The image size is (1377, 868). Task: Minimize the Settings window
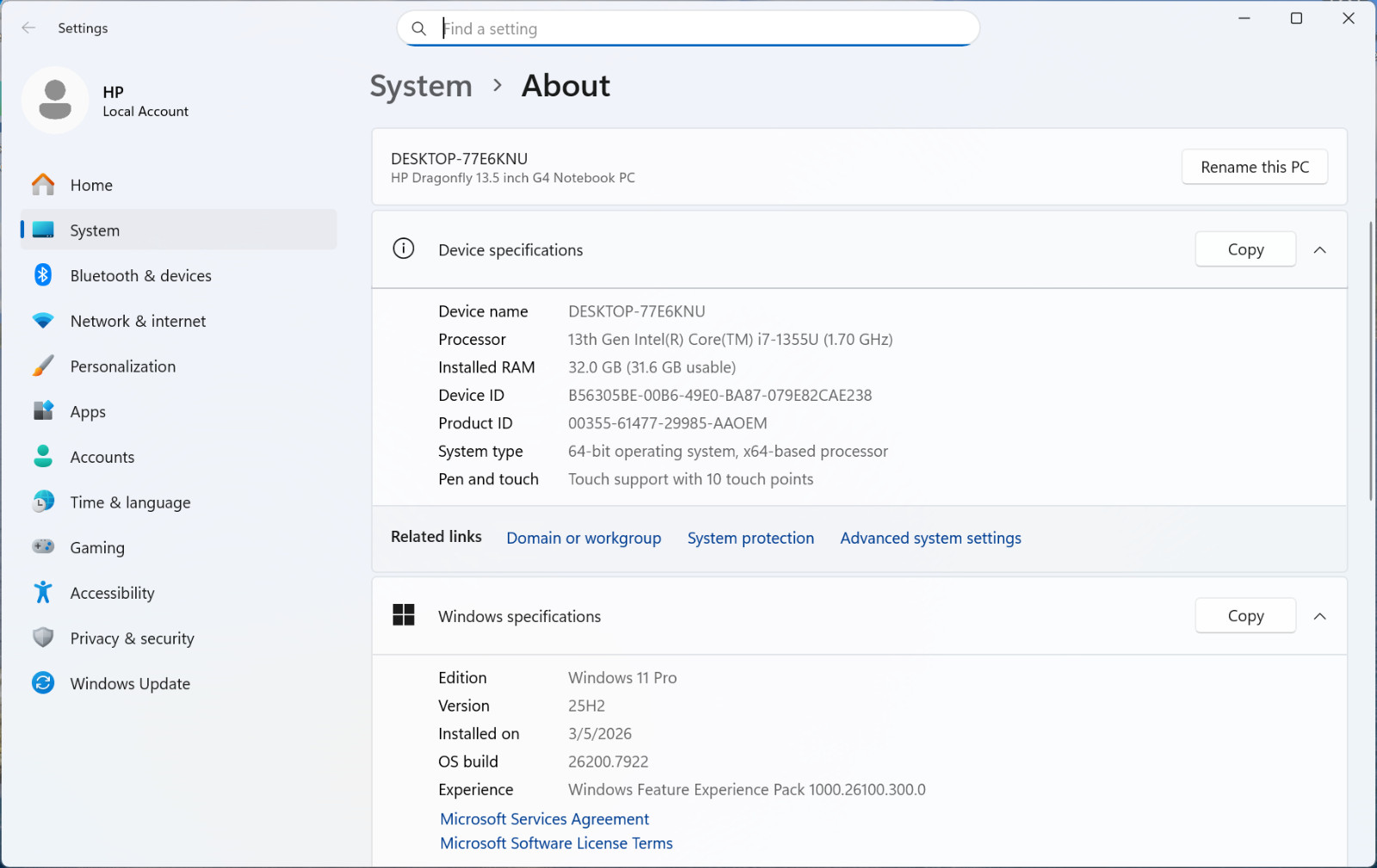(1244, 18)
